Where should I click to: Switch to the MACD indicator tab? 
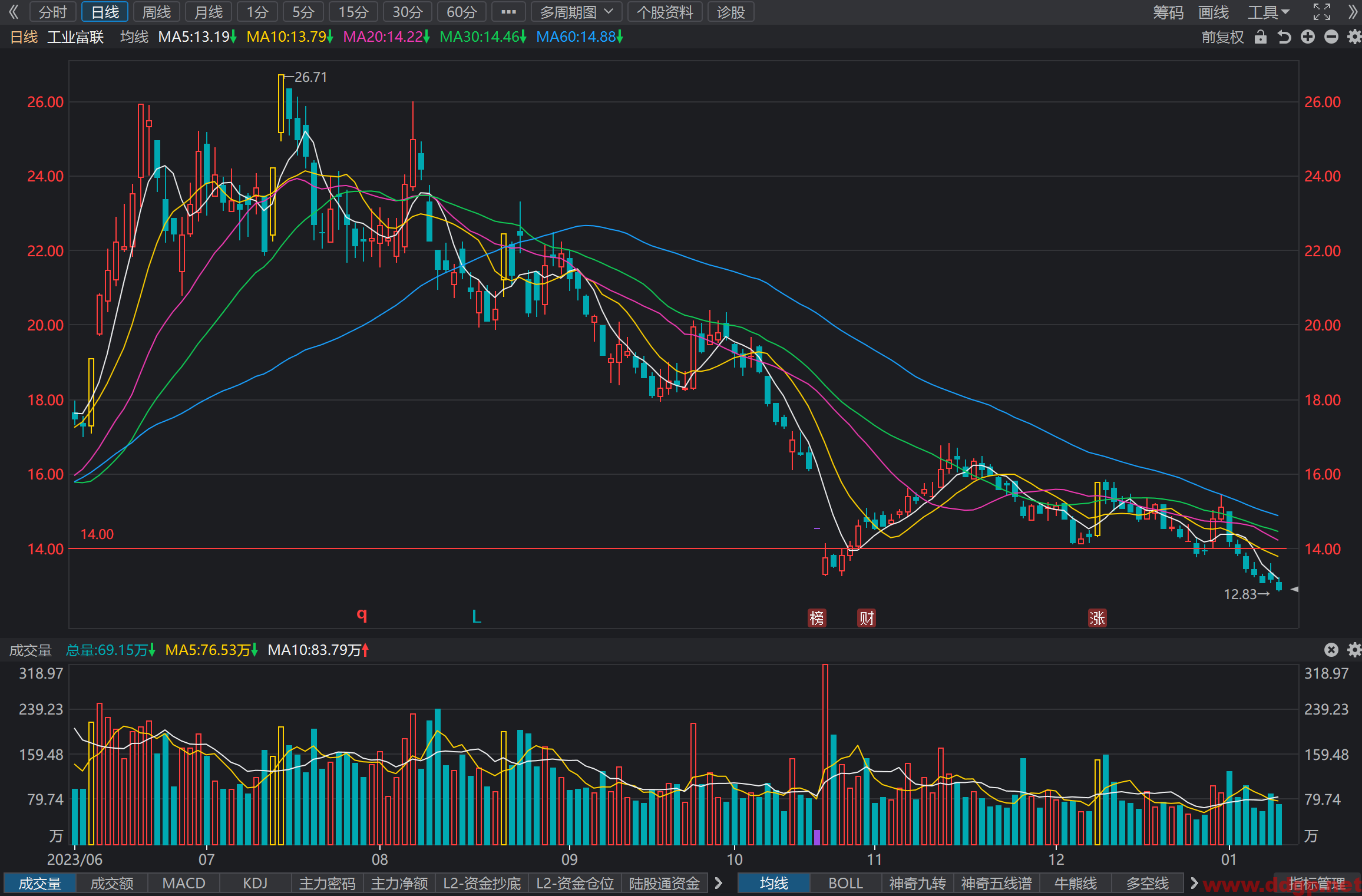[x=184, y=883]
